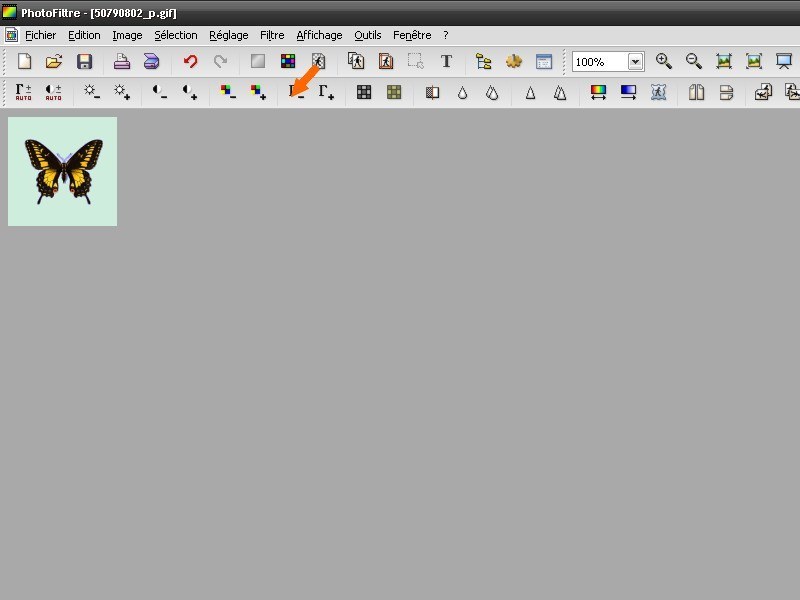Open the Fichier menu
The image size is (800, 600).
click(40, 35)
